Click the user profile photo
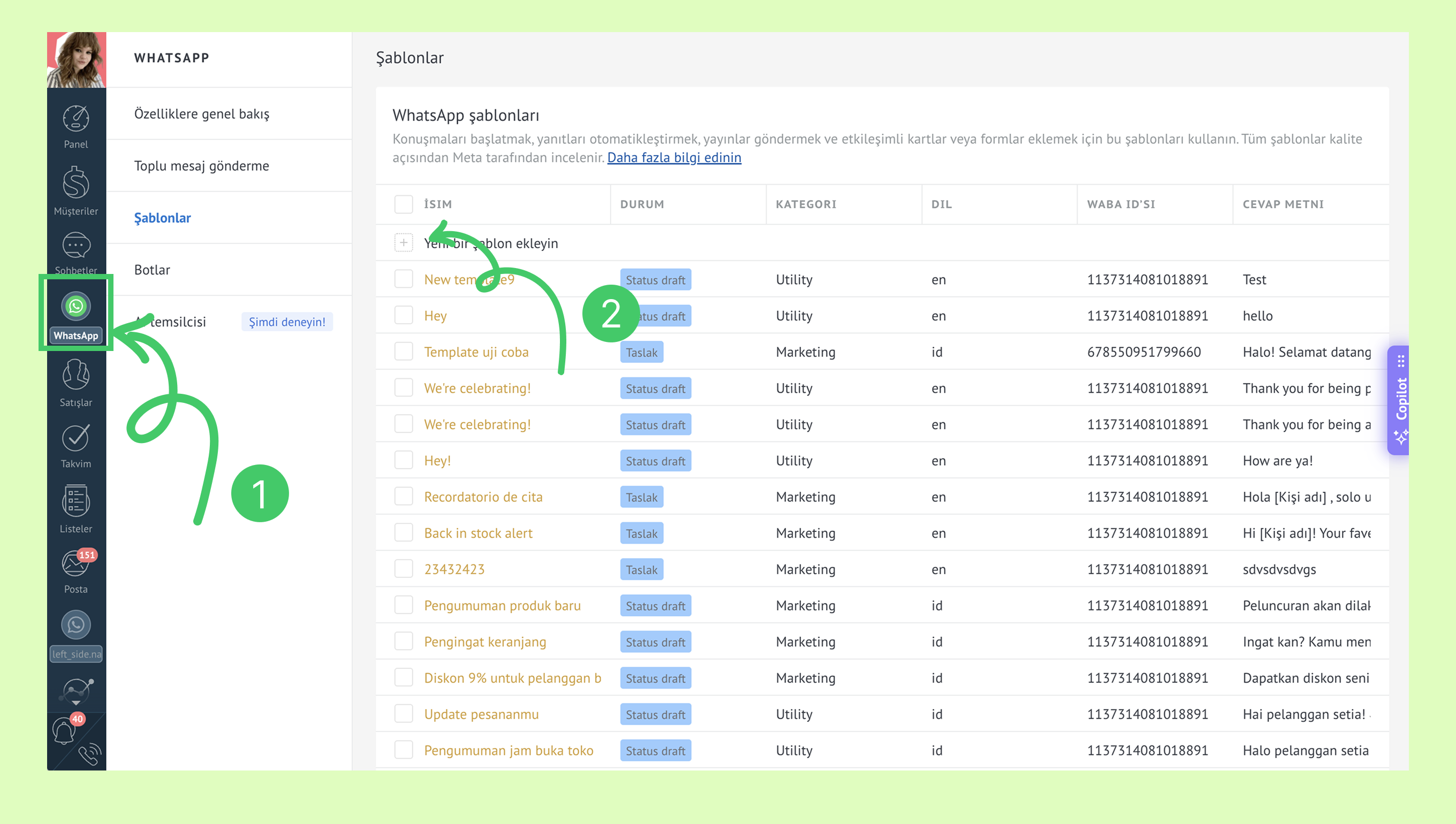The height and width of the screenshot is (824, 1456). 77,60
